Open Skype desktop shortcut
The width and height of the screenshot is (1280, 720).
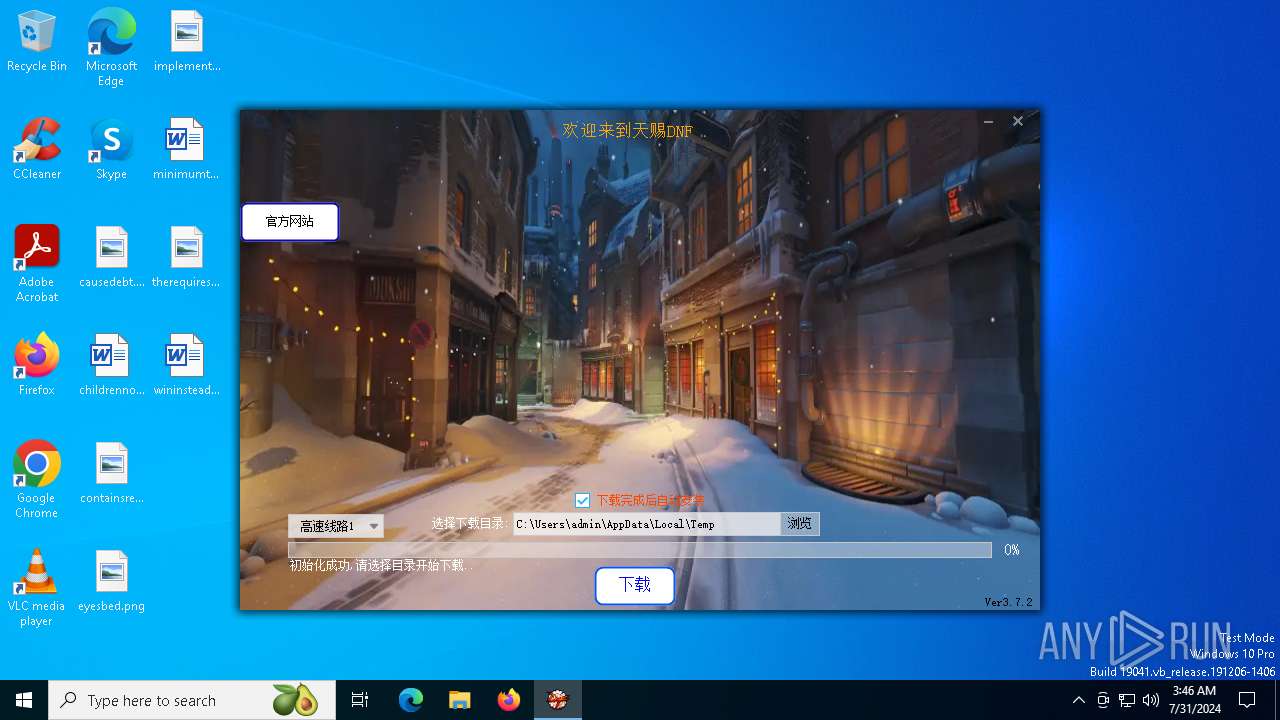tap(111, 149)
